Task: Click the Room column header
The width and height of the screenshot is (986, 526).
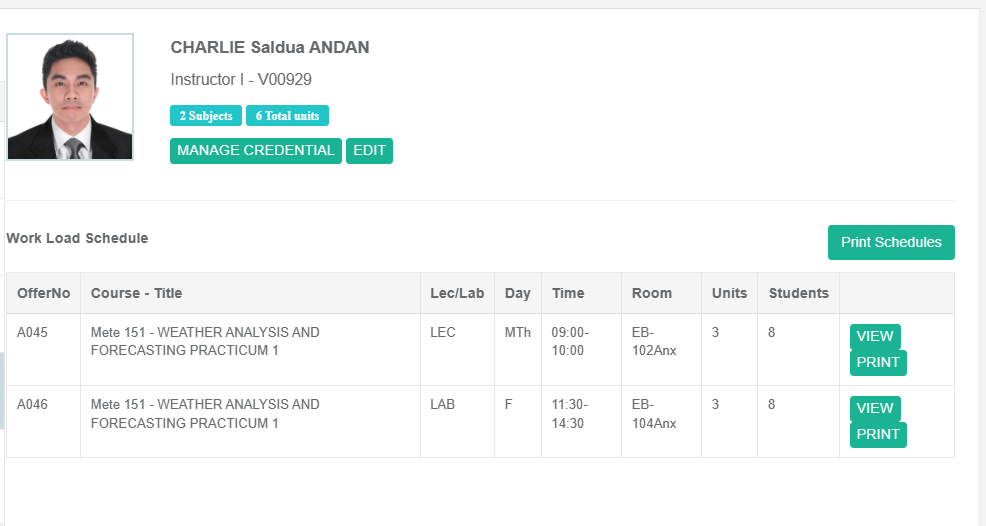Action: pos(652,293)
